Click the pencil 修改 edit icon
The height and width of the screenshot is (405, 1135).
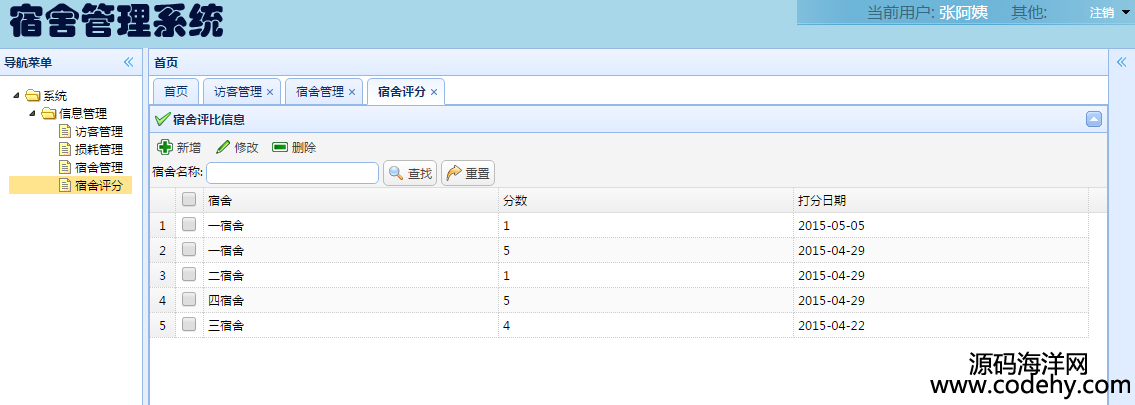point(223,147)
